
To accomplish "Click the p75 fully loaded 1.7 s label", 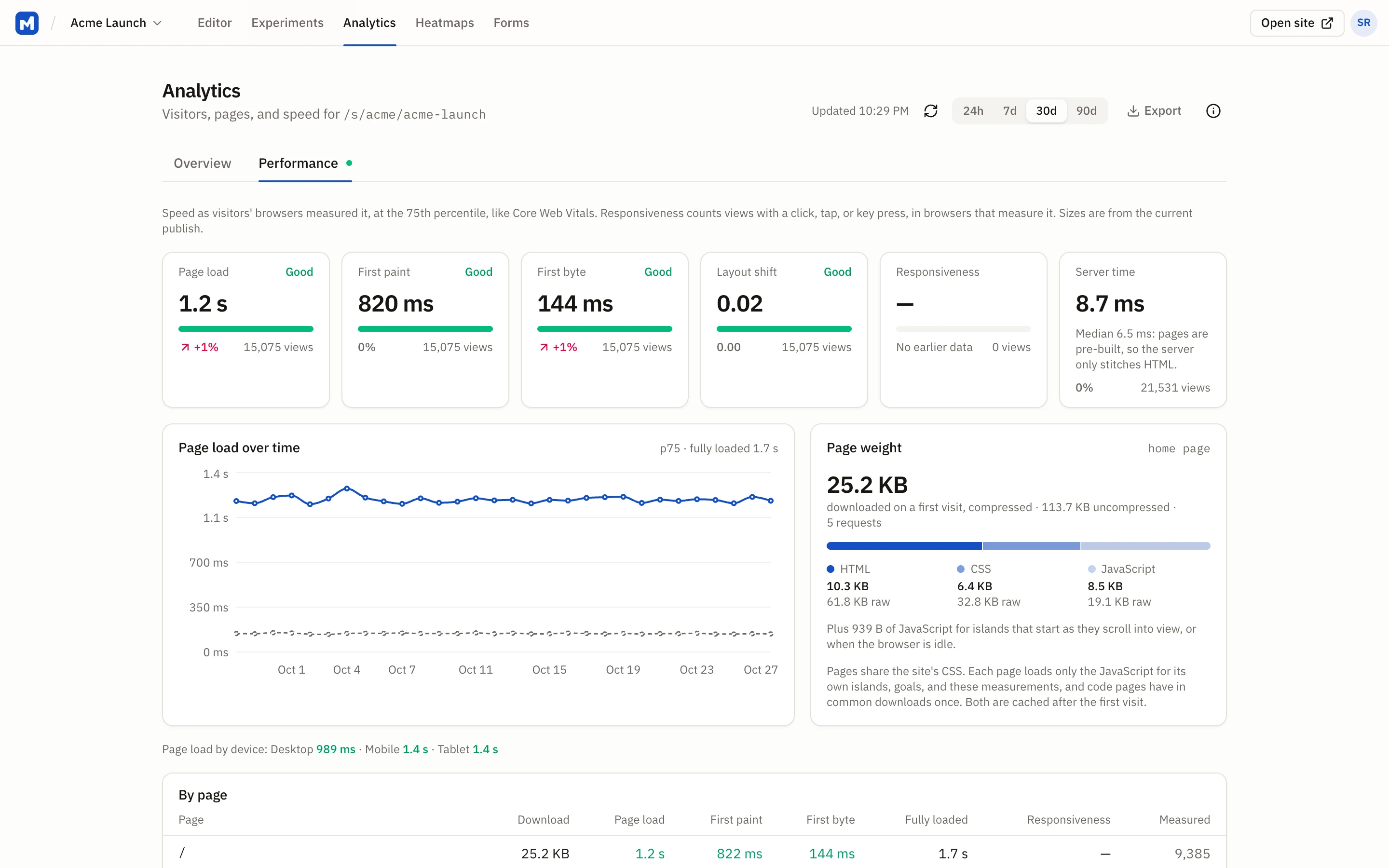I will click(x=719, y=448).
